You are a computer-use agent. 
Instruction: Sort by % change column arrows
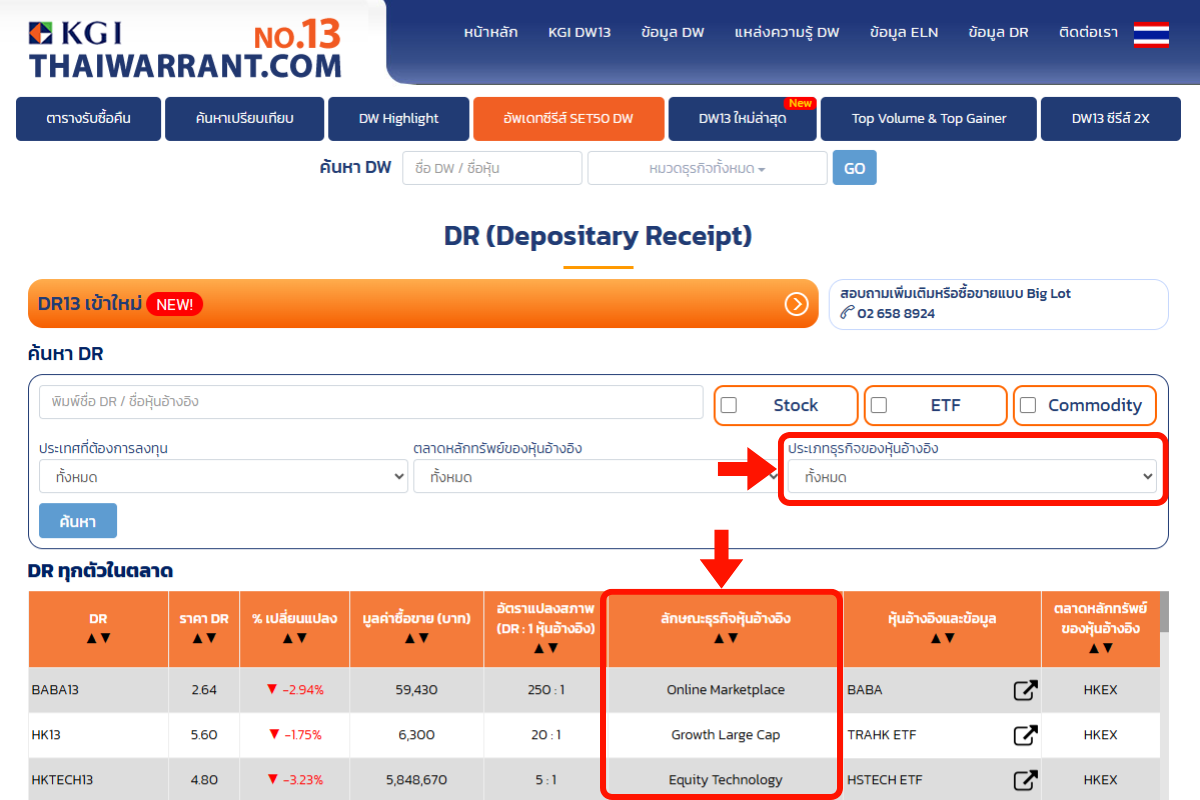point(294,638)
